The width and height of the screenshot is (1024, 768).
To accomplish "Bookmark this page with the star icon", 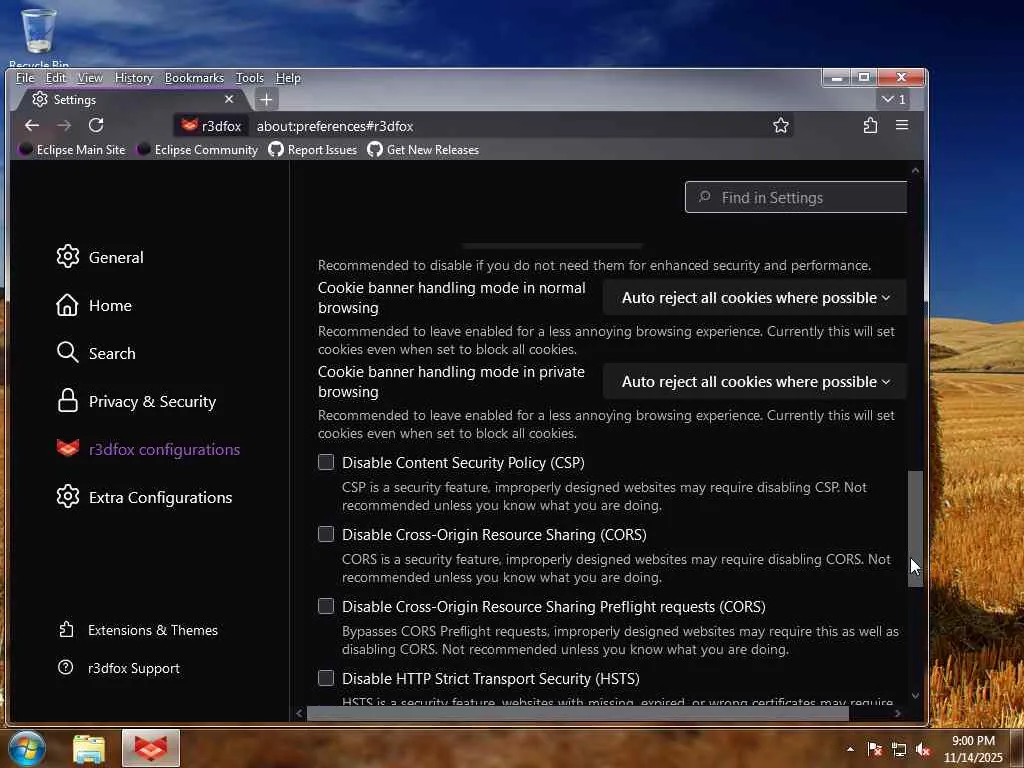I will point(780,125).
